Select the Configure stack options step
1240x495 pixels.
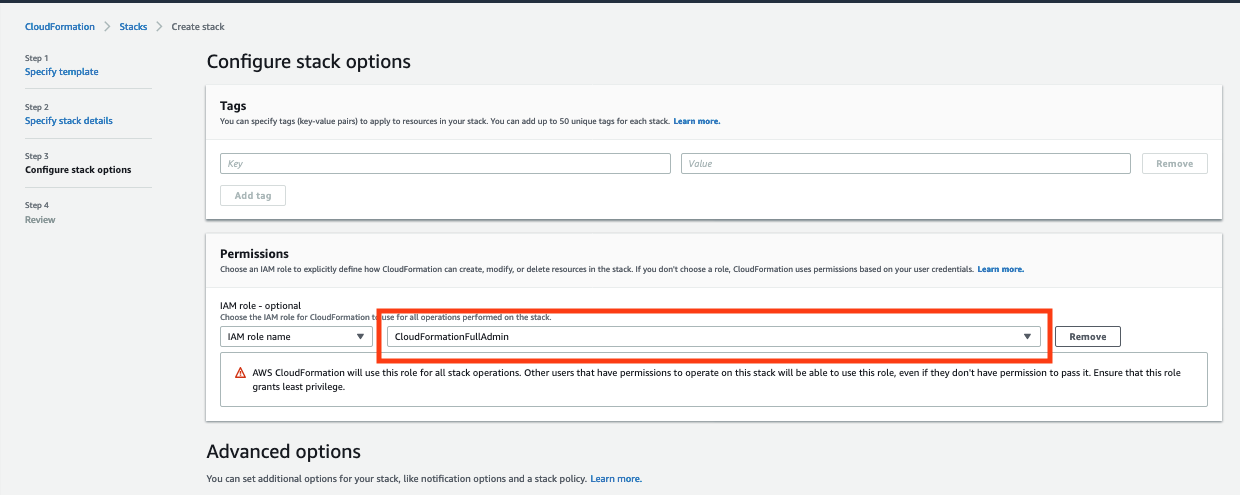coord(78,170)
